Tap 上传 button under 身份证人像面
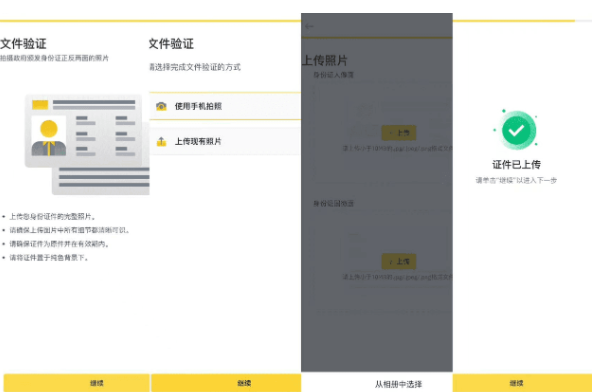Image resolution: width=592 pixels, height=392 pixels. (399, 133)
